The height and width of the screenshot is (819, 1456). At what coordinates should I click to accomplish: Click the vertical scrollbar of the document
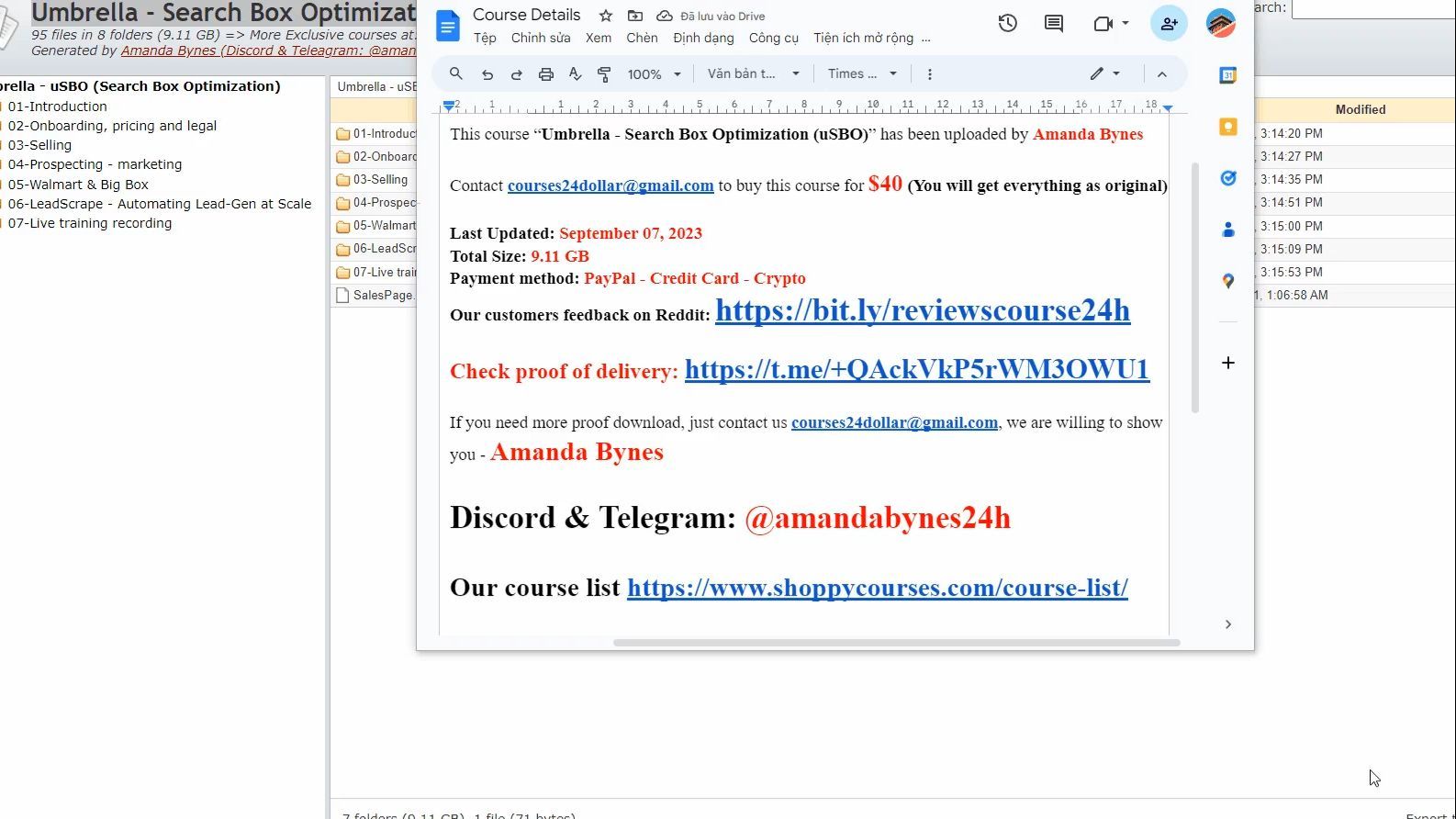pyautogui.click(x=1194, y=287)
